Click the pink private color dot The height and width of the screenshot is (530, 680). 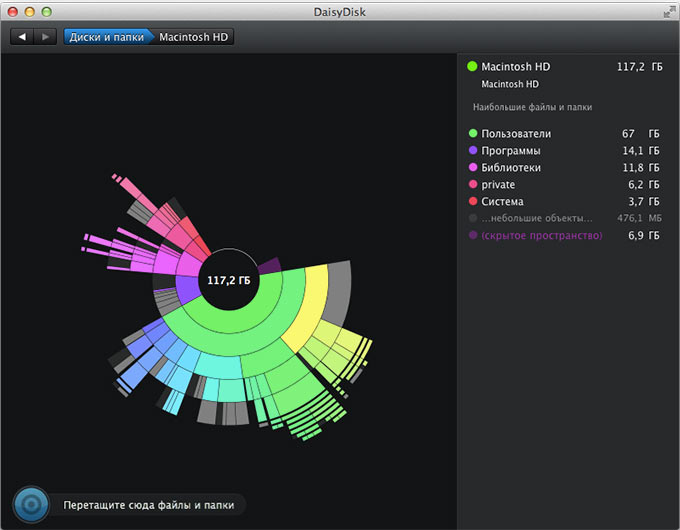click(473, 184)
